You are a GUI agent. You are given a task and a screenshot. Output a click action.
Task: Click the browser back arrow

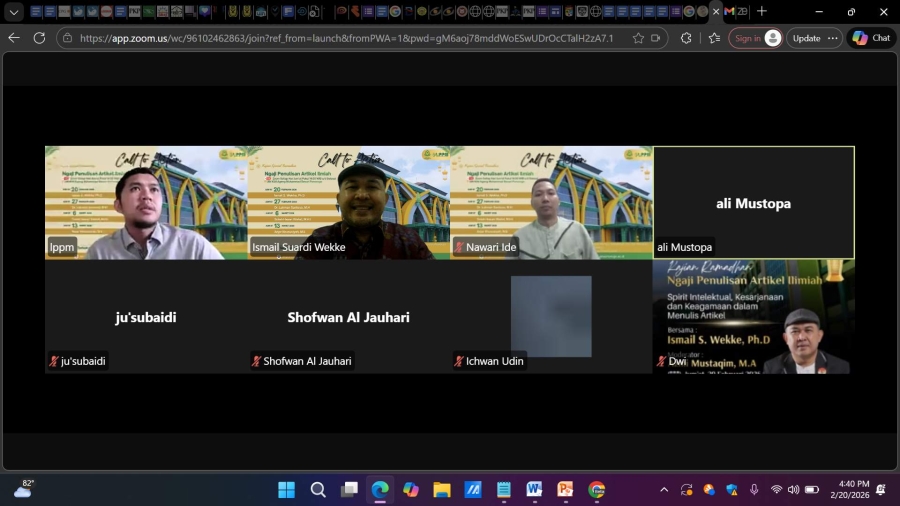14,38
